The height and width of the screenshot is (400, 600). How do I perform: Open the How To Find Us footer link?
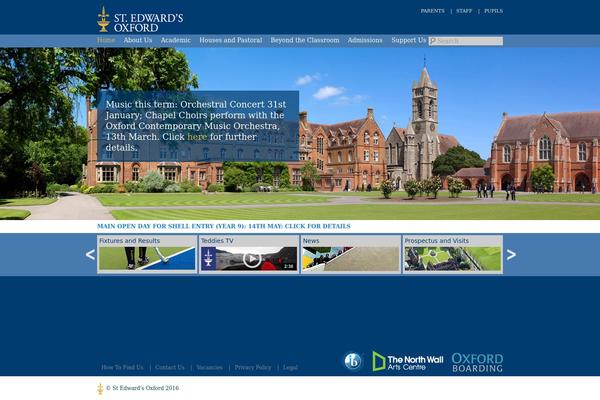[122, 367]
